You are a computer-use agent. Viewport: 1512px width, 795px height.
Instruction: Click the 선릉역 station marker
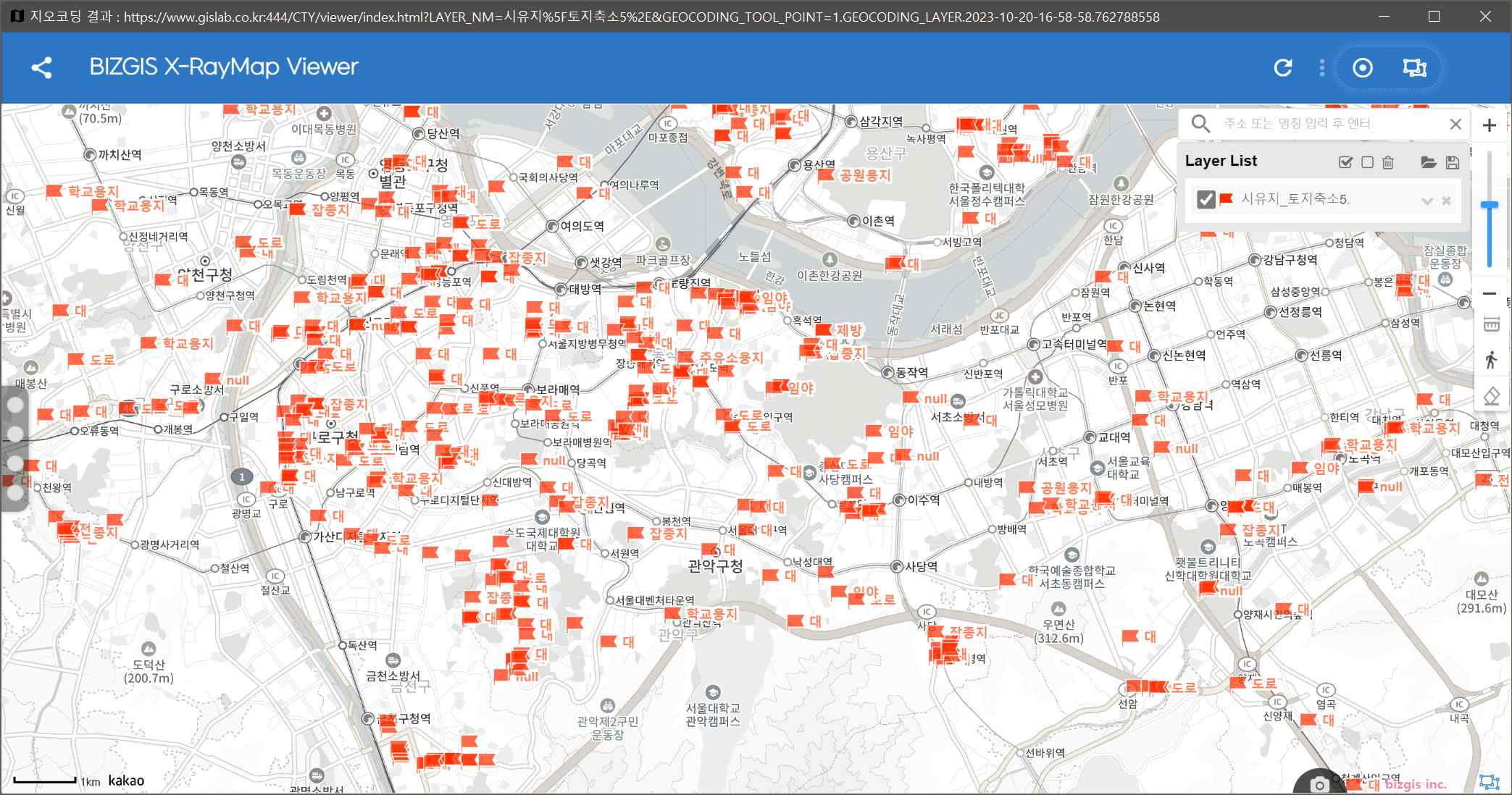1301,356
